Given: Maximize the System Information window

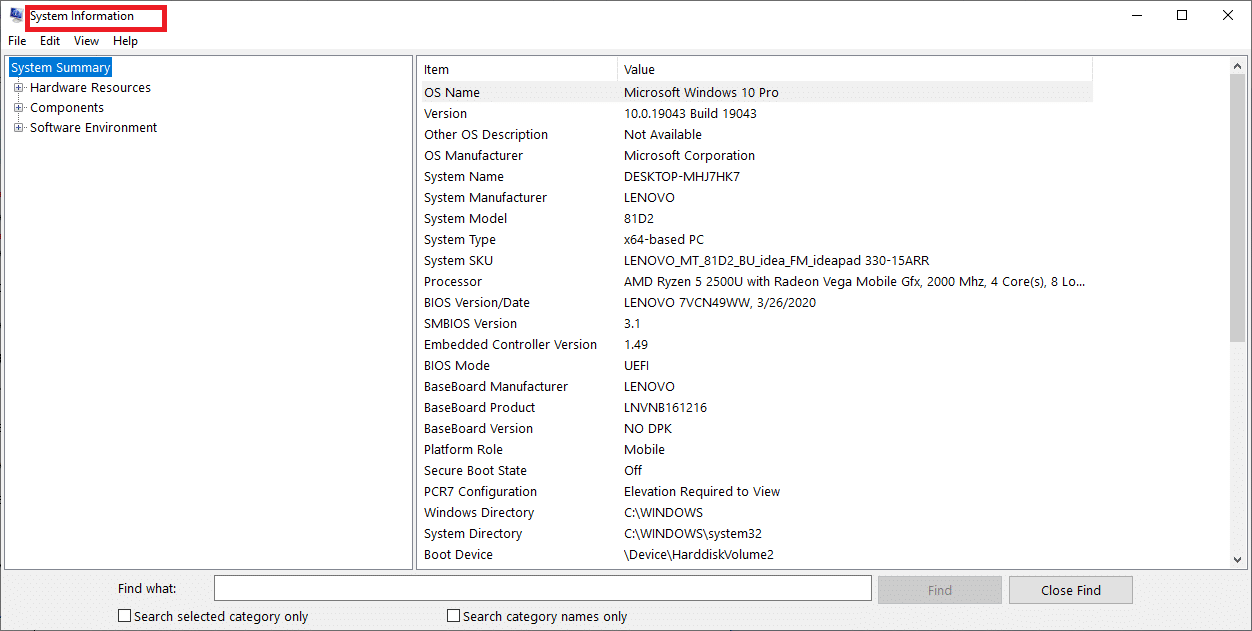Looking at the screenshot, I should click(1182, 15).
